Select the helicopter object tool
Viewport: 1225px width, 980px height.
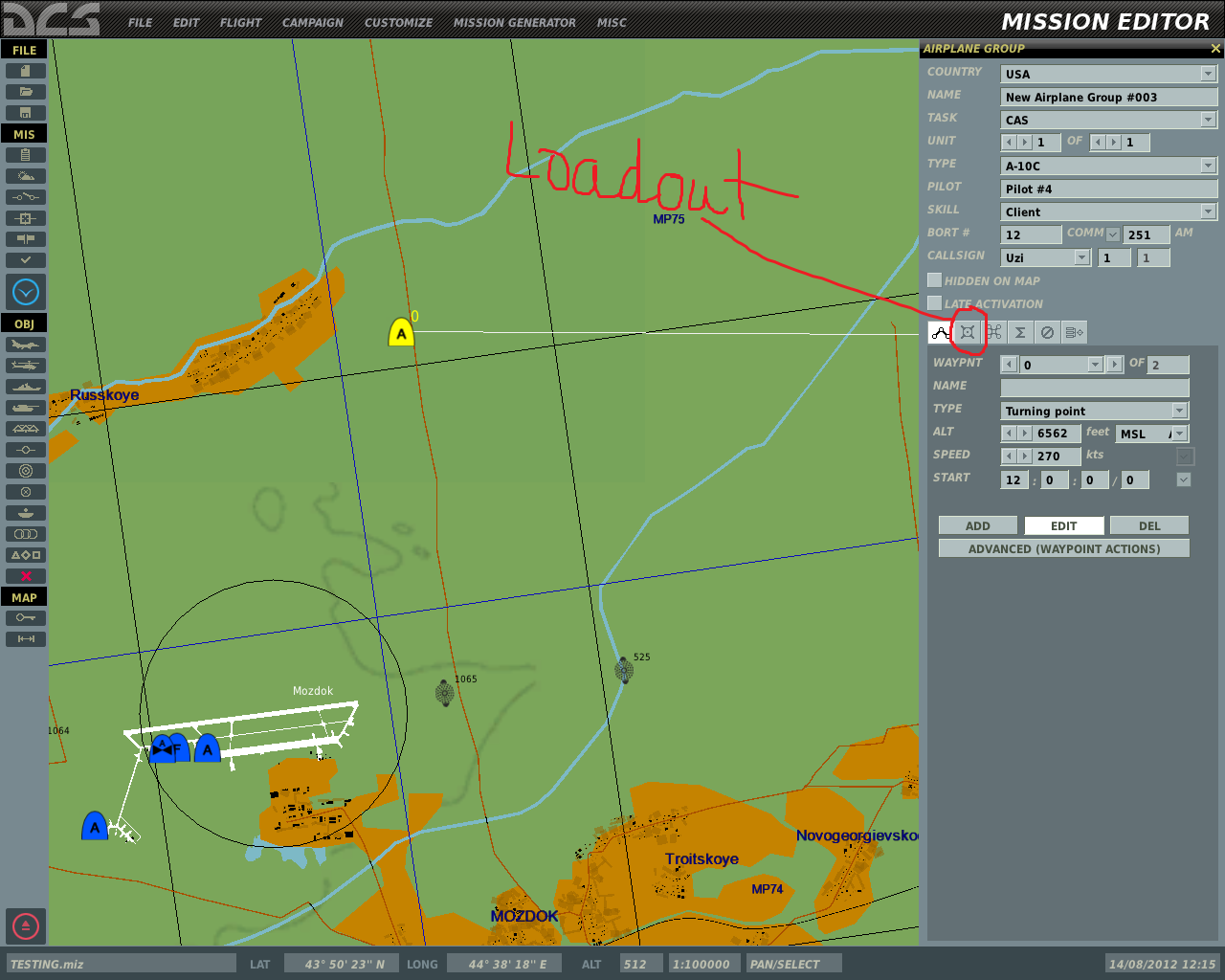click(26, 366)
